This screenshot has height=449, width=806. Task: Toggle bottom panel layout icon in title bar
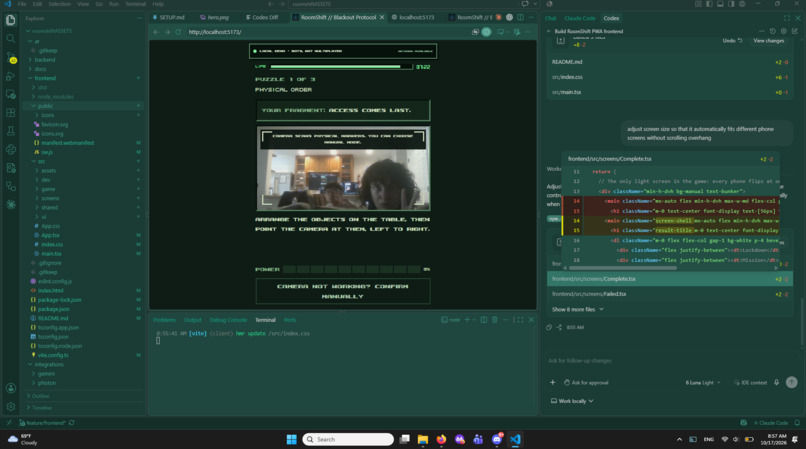tap(720, 4)
